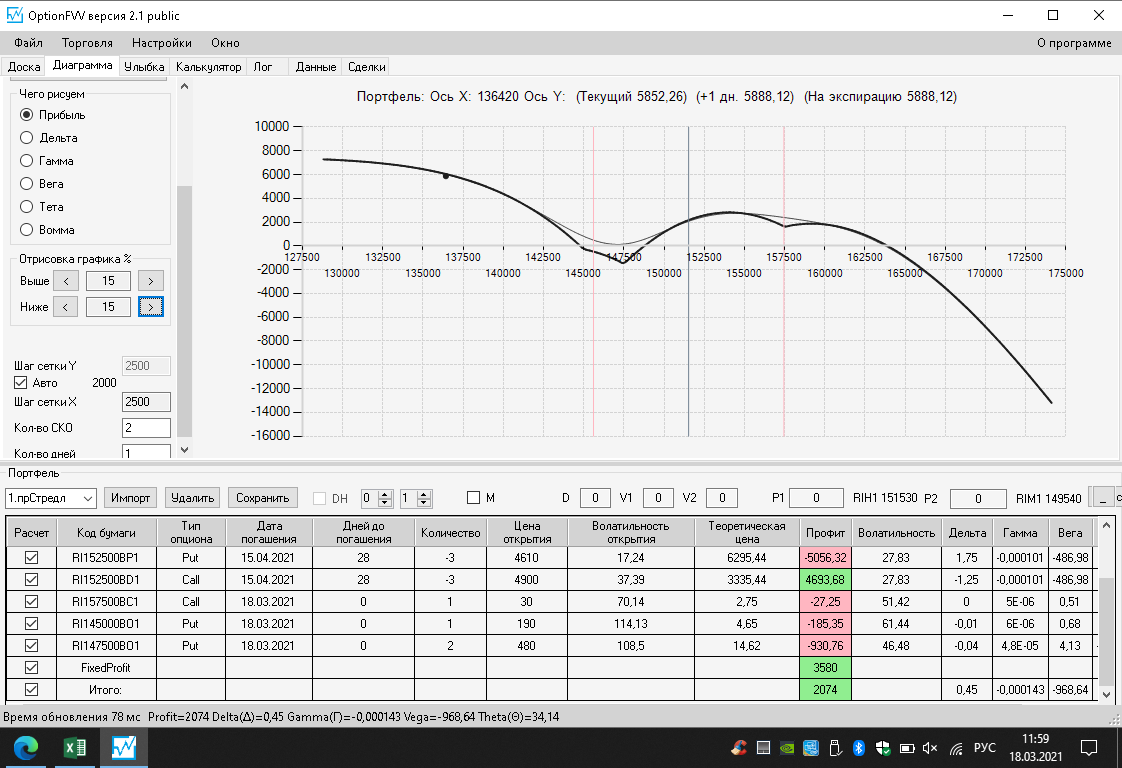Select the Дельта radio button
The image size is (1122, 768).
tap(26, 137)
